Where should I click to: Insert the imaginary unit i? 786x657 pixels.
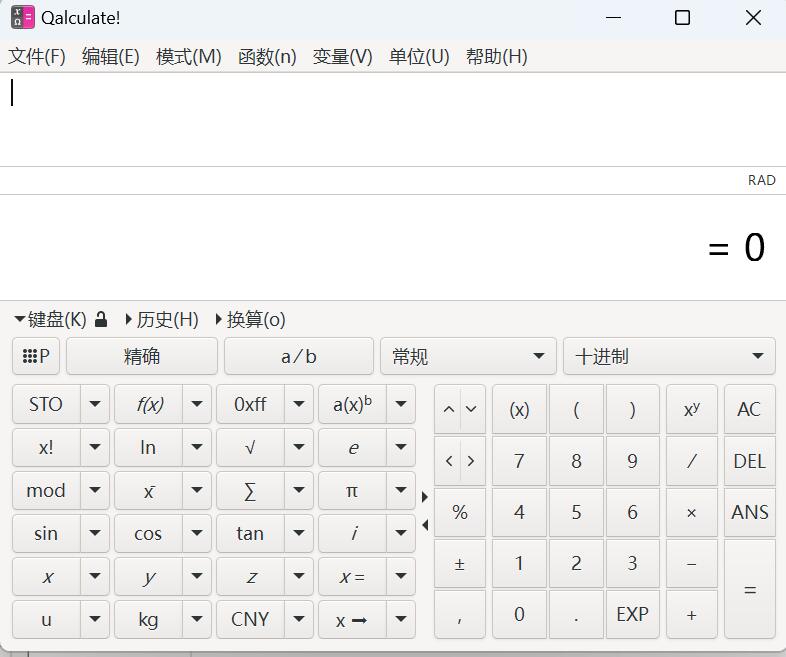(352, 533)
